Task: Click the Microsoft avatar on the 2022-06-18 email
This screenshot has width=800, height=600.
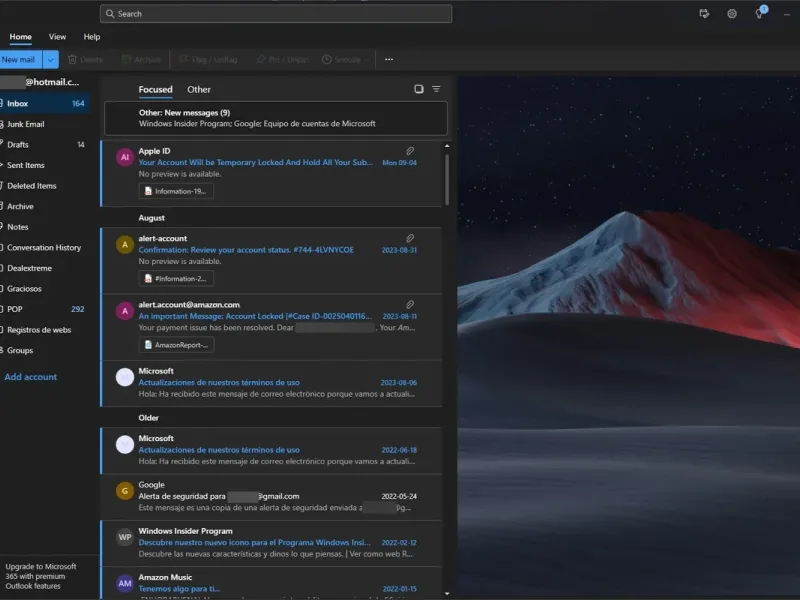Action: [x=125, y=444]
